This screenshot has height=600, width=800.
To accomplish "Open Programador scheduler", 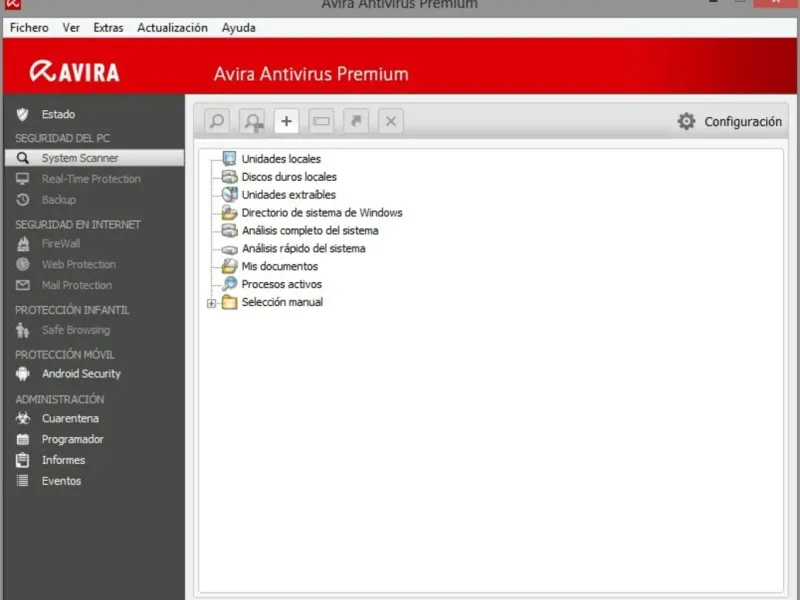I will (72, 440).
